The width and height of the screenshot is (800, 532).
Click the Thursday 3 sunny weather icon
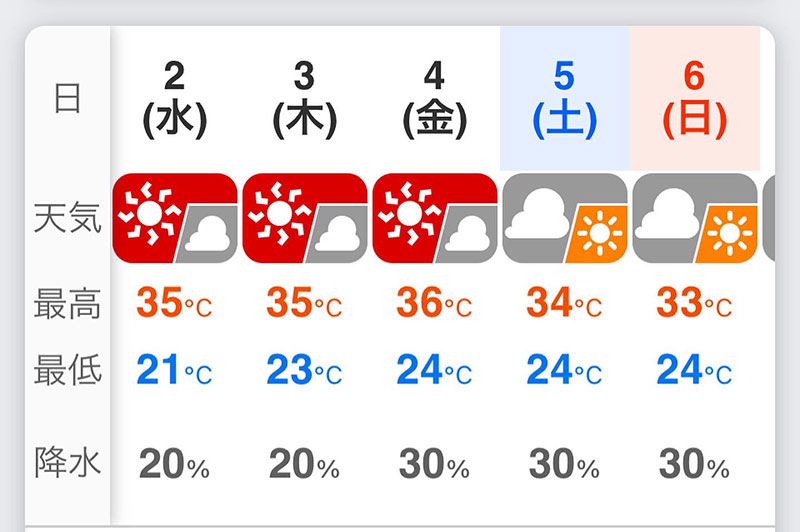pyautogui.click(x=305, y=218)
